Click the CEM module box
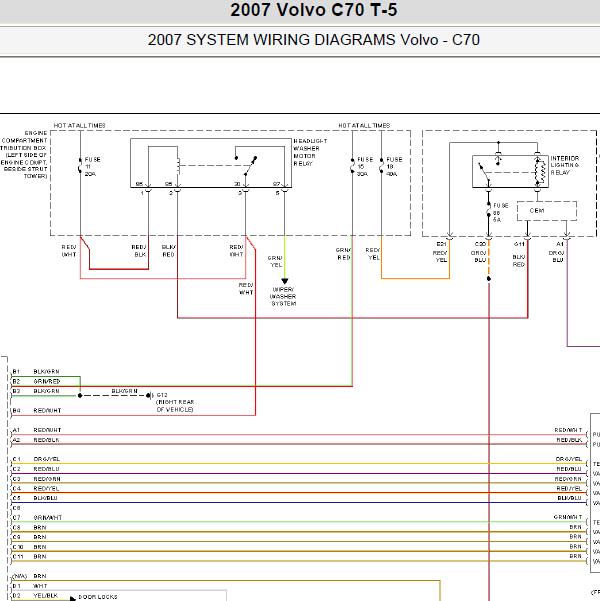 (547, 211)
